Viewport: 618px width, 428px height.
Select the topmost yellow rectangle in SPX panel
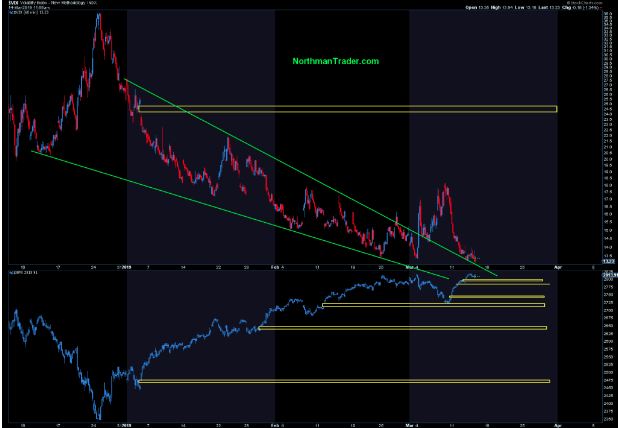(x=502, y=281)
